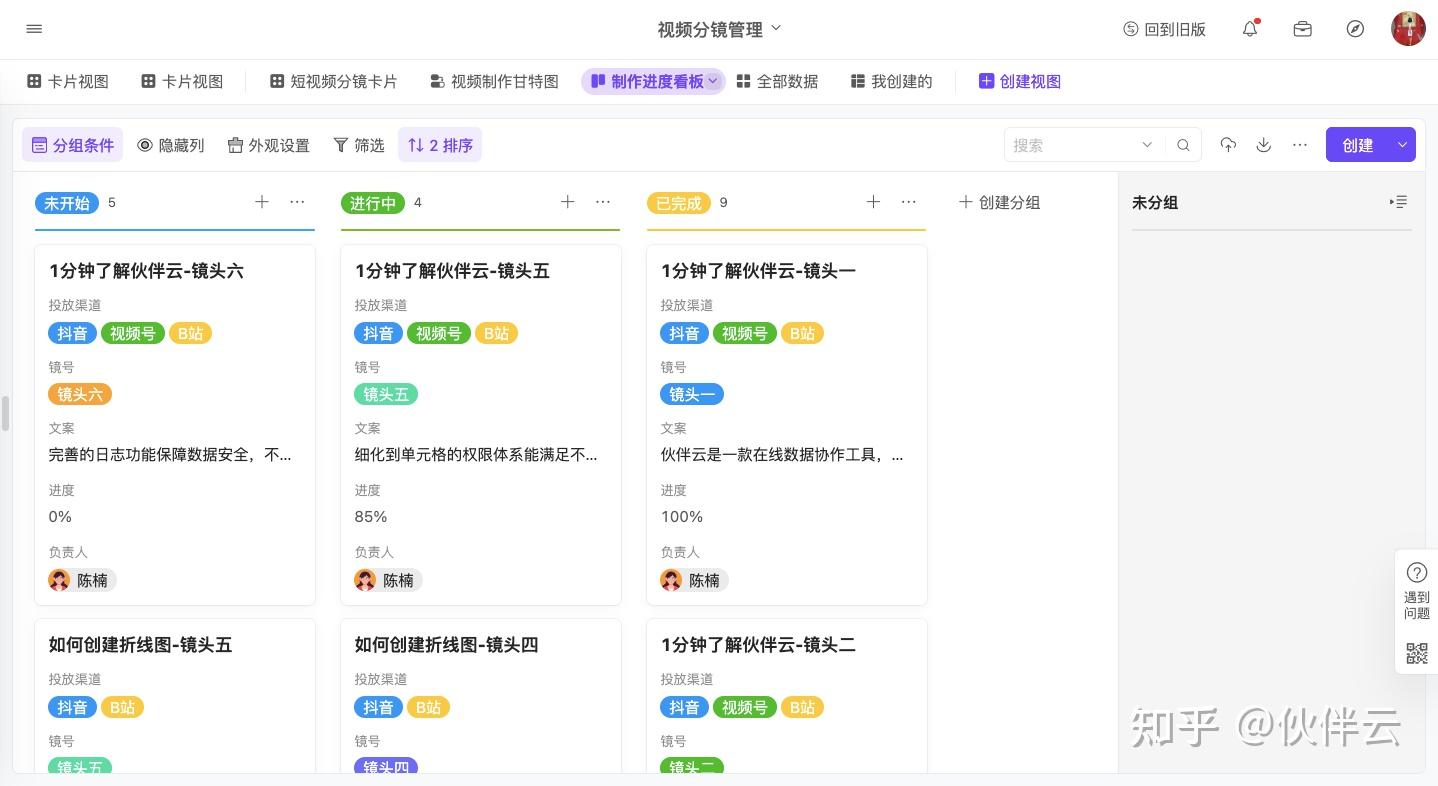Click the 回到旧版 link
This screenshot has width=1438, height=786.
1164,29
